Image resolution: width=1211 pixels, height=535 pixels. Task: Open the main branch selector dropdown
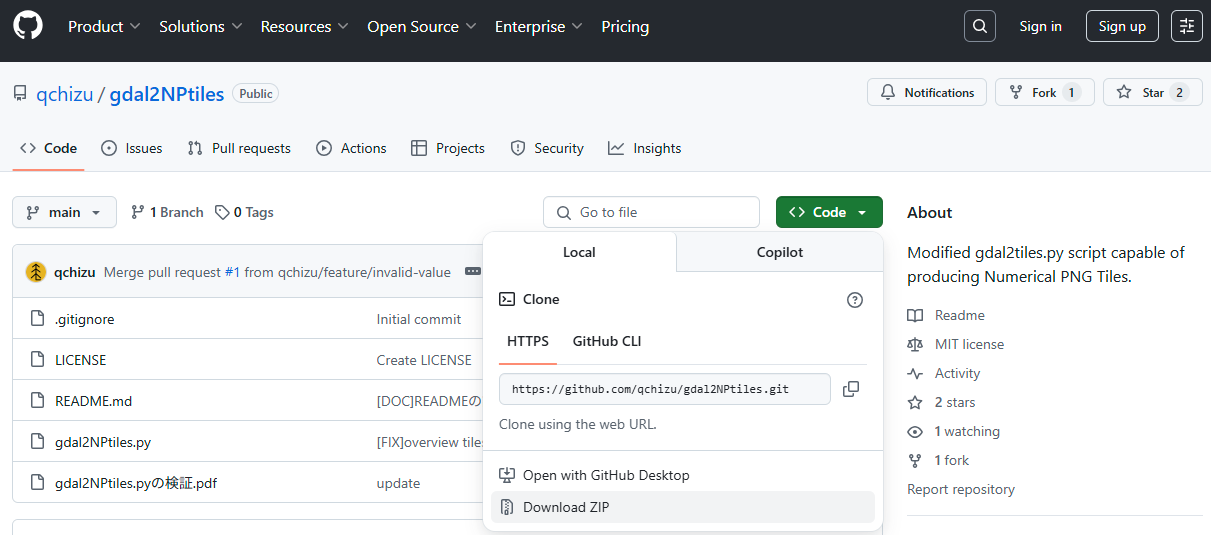[64, 212]
